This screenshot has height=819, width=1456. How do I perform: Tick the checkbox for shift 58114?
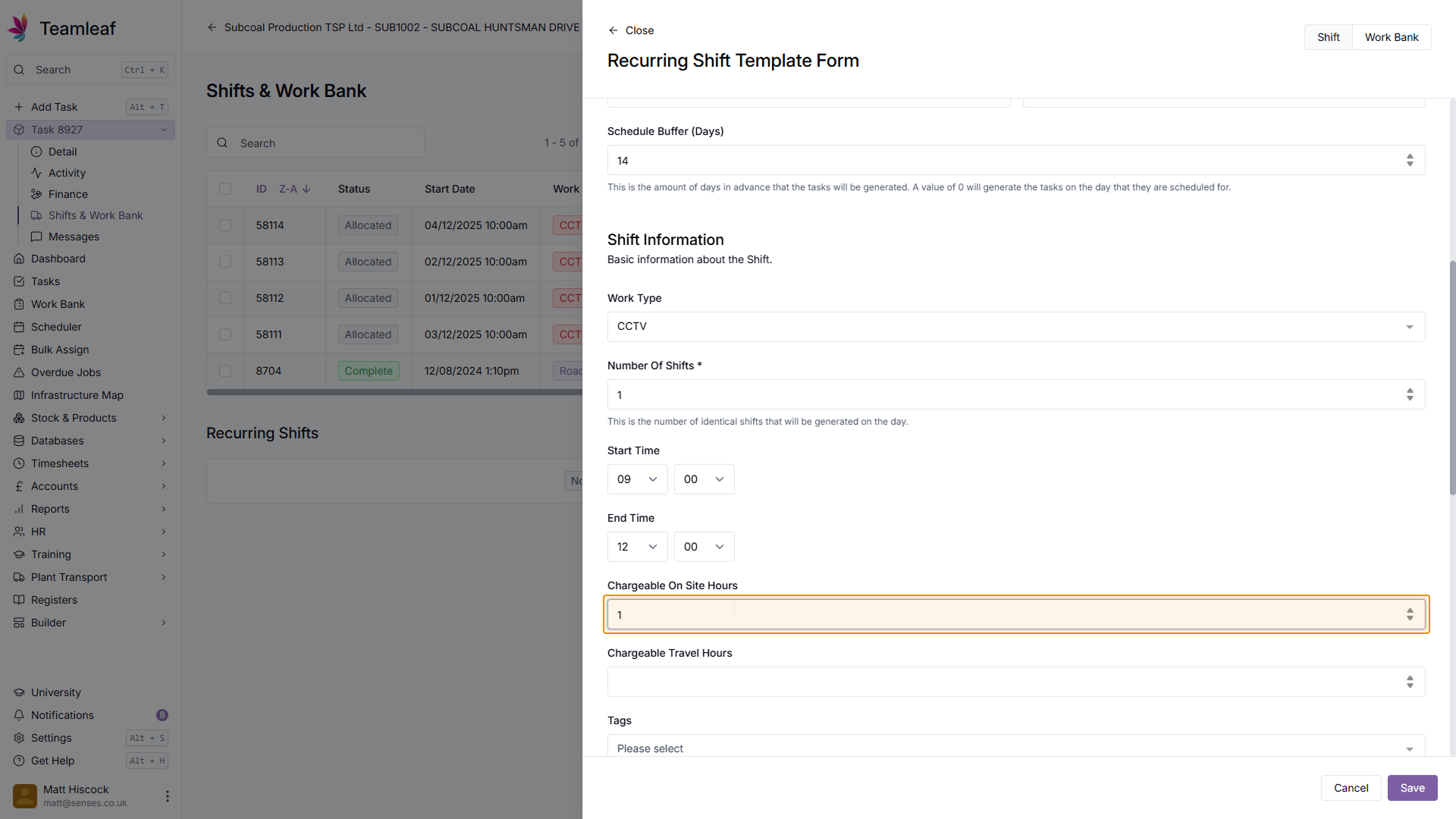click(x=225, y=225)
